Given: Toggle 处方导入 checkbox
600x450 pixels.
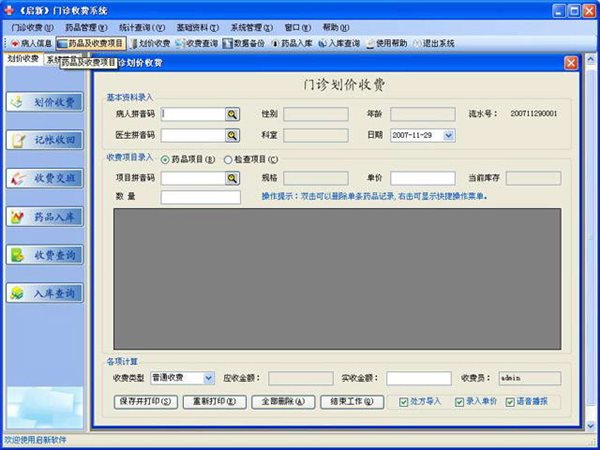Looking at the screenshot, I should [403, 402].
